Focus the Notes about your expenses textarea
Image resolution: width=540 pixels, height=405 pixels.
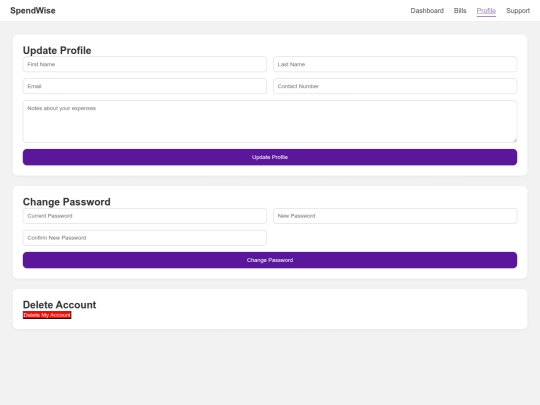(x=270, y=121)
